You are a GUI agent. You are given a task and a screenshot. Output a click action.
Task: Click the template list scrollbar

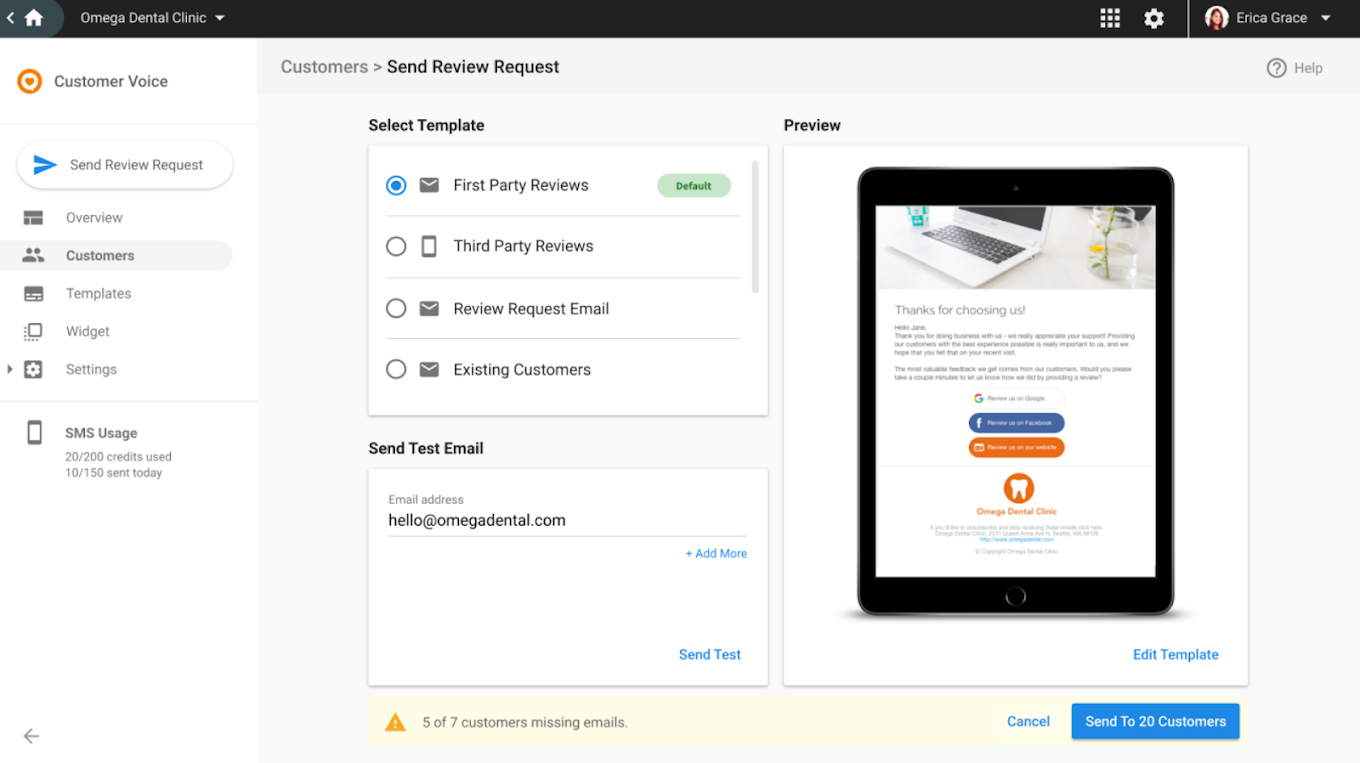tap(755, 227)
